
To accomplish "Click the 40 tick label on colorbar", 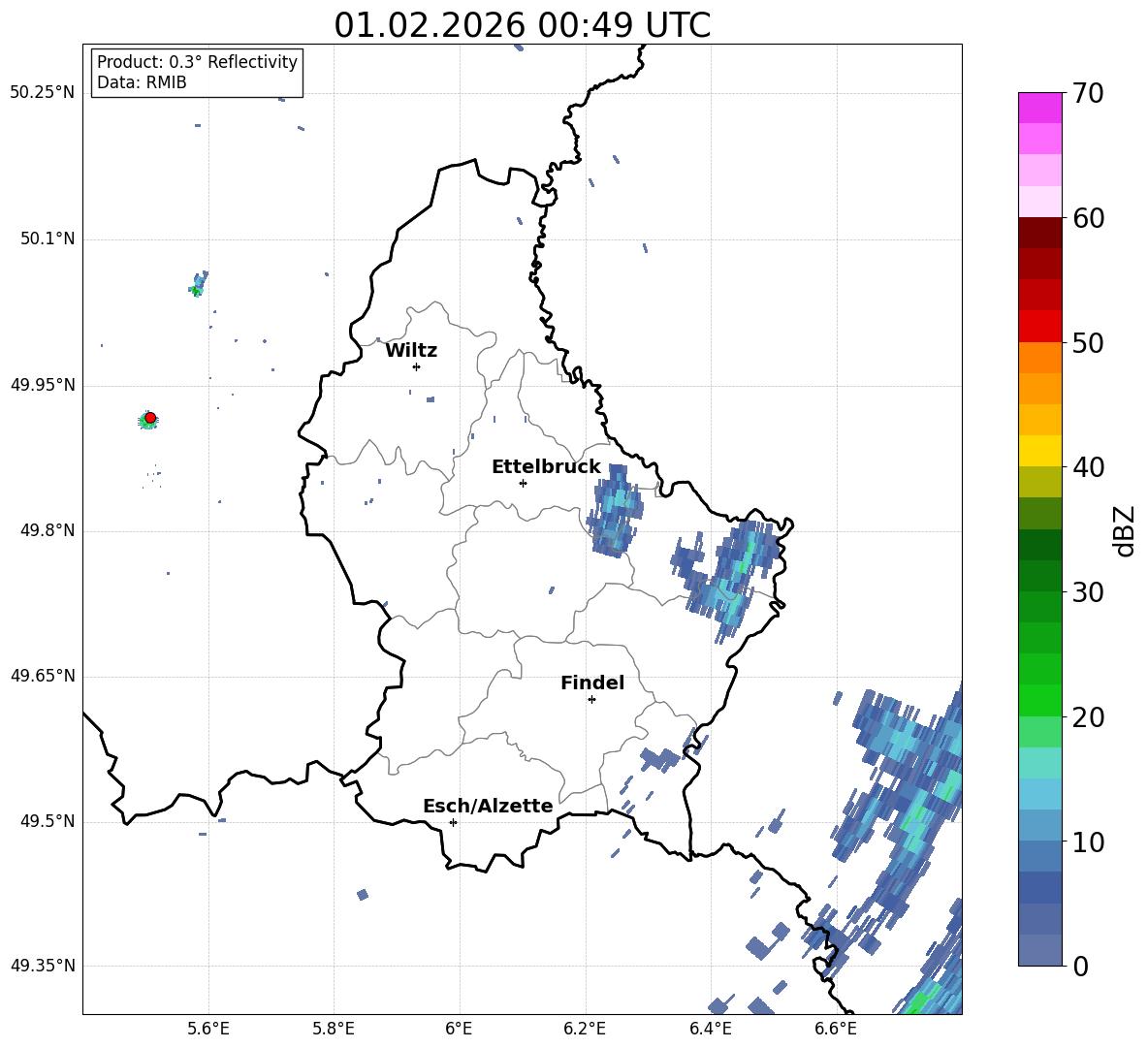I will point(1088,467).
